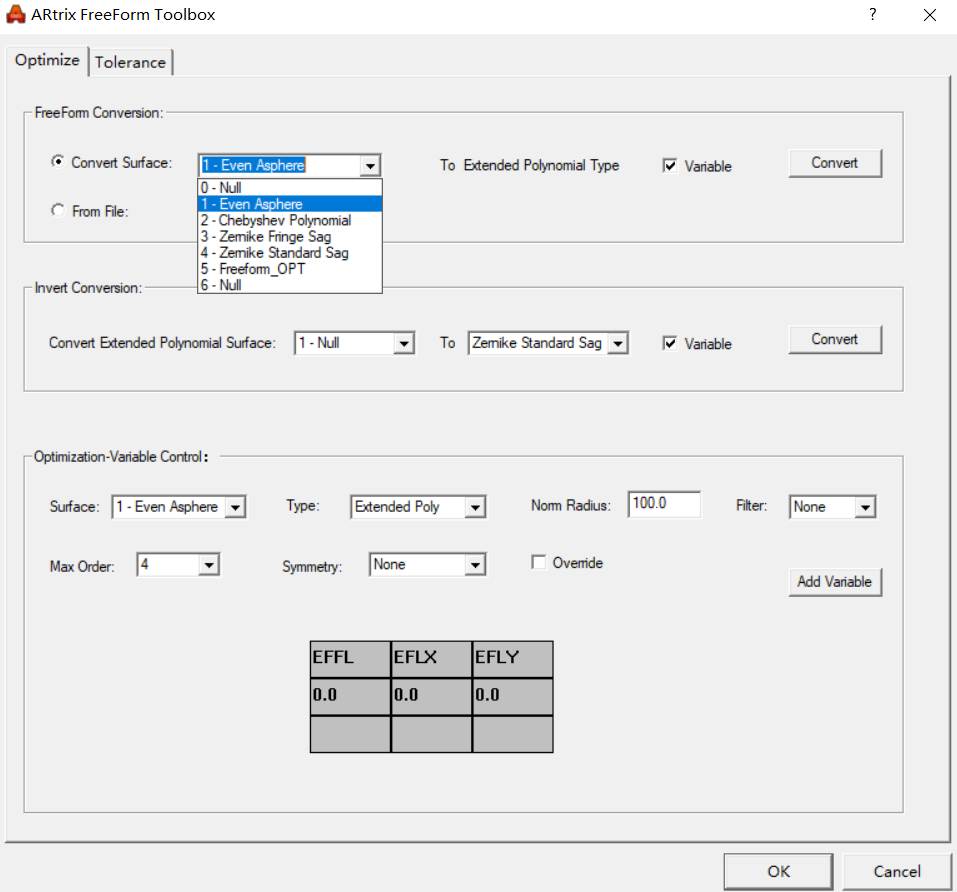957x892 pixels.
Task: Click the Add Variable button
Action: tap(835, 582)
